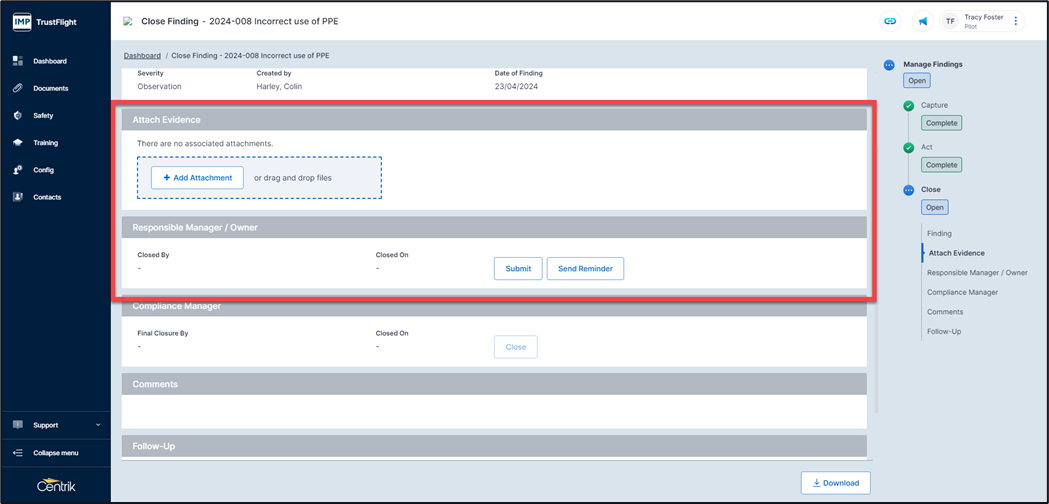Click the Safety shield icon
Image resolution: width=1049 pixels, height=504 pixels.
click(x=18, y=116)
